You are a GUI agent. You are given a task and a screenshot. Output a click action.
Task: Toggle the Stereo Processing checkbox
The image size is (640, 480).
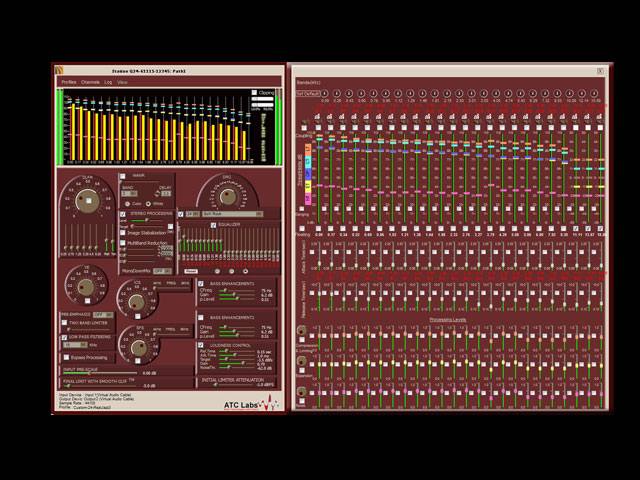pyautogui.click(x=122, y=214)
